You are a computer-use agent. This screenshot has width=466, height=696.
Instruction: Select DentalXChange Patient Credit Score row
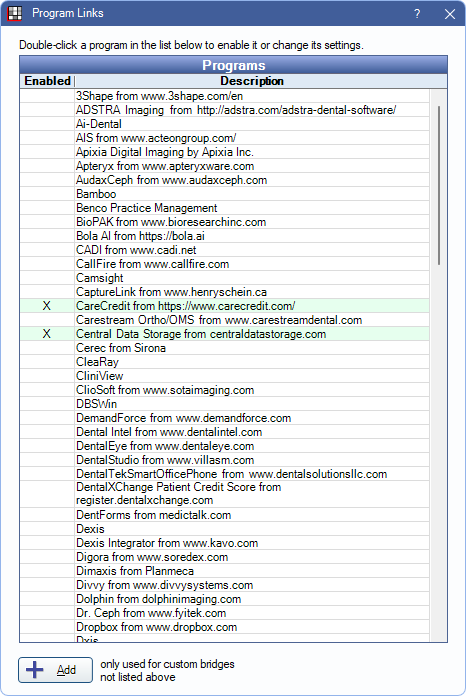coord(225,494)
